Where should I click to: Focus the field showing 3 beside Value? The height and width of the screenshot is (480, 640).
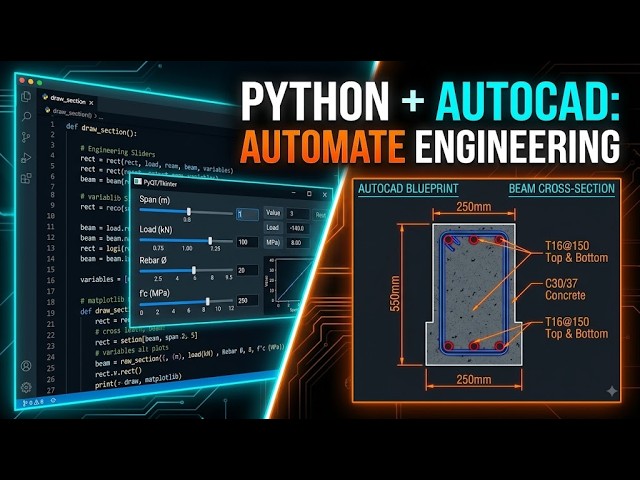pyautogui.click(x=298, y=213)
